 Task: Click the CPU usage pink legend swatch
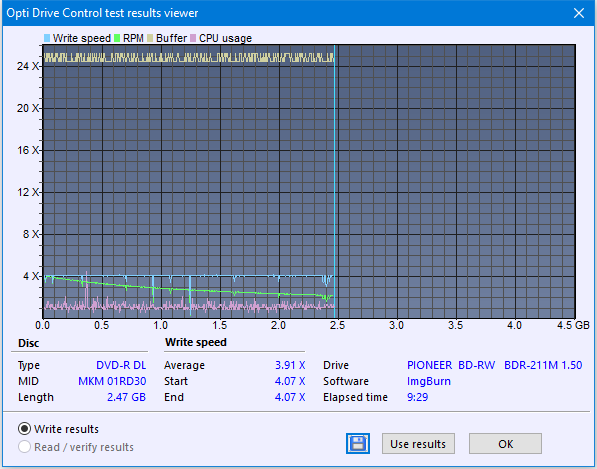pos(193,38)
